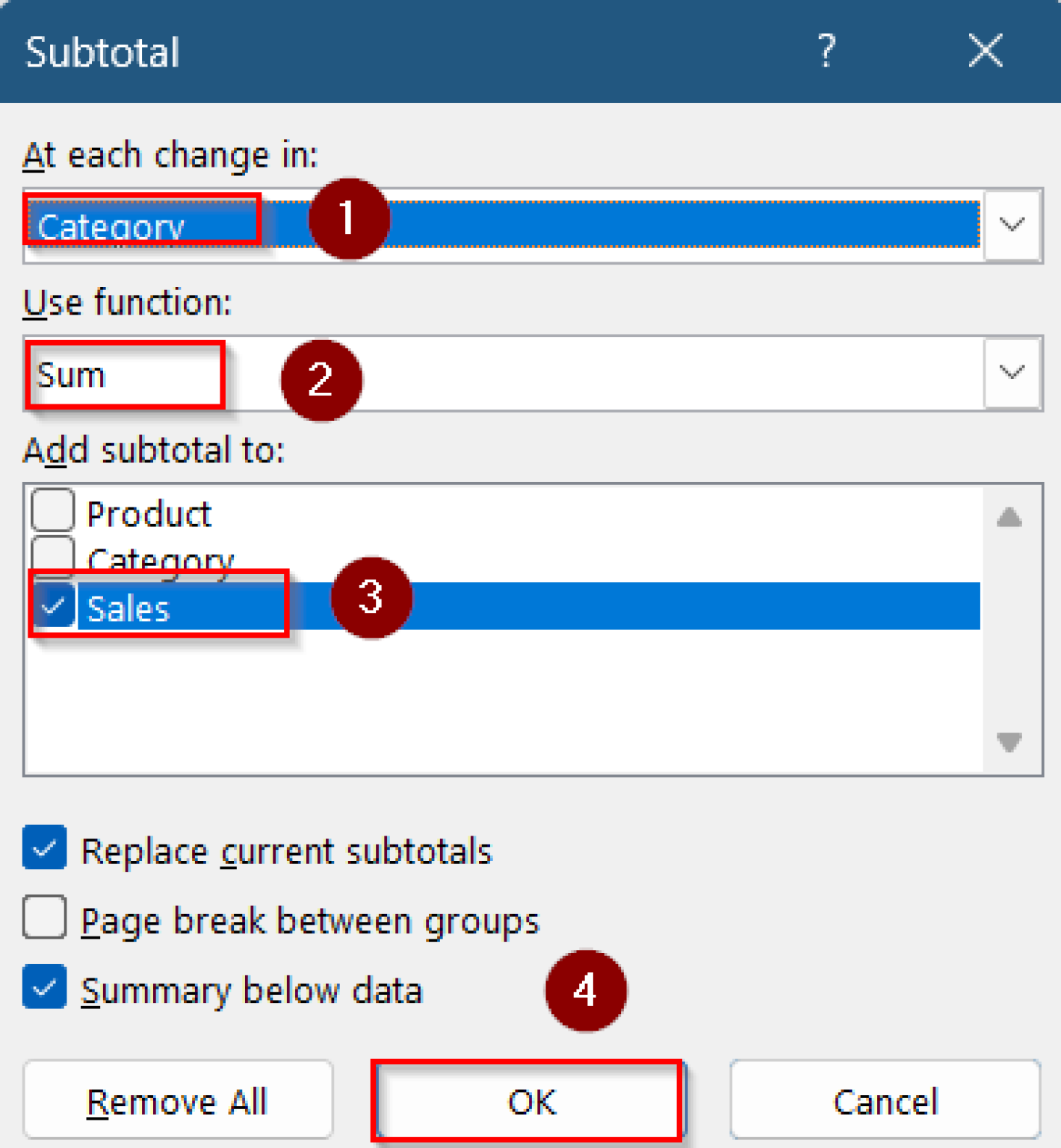This screenshot has height=1148, width=1061.
Task: Click the scroll down arrow
Action: [1010, 744]
